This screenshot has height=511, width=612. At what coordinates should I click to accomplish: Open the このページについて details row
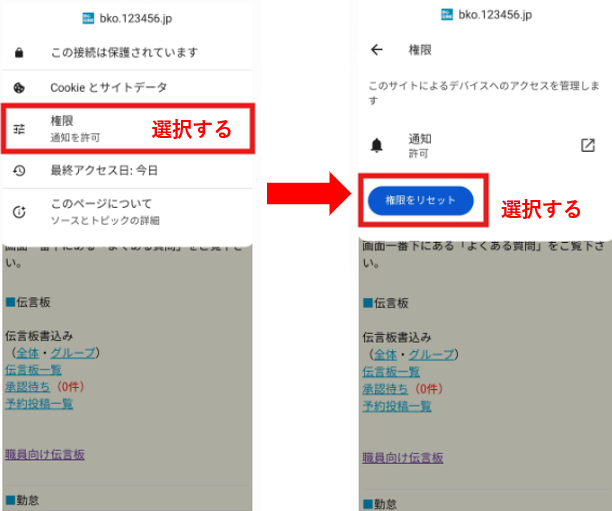105,212
